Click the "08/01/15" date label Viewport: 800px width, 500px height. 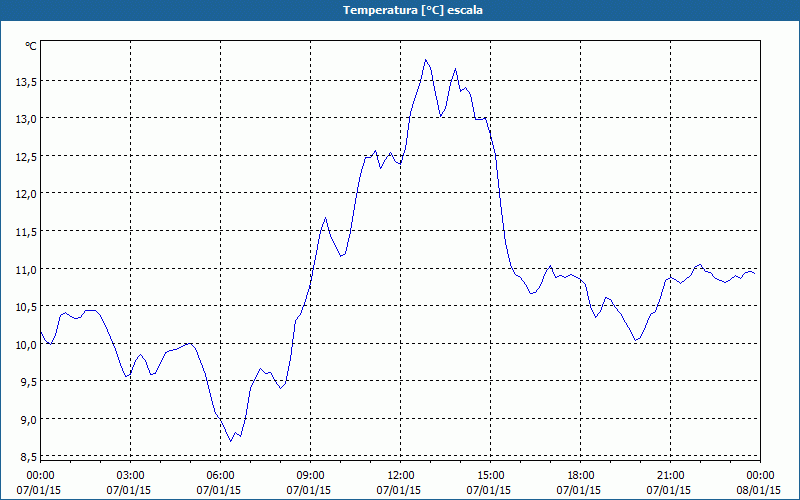759,490
